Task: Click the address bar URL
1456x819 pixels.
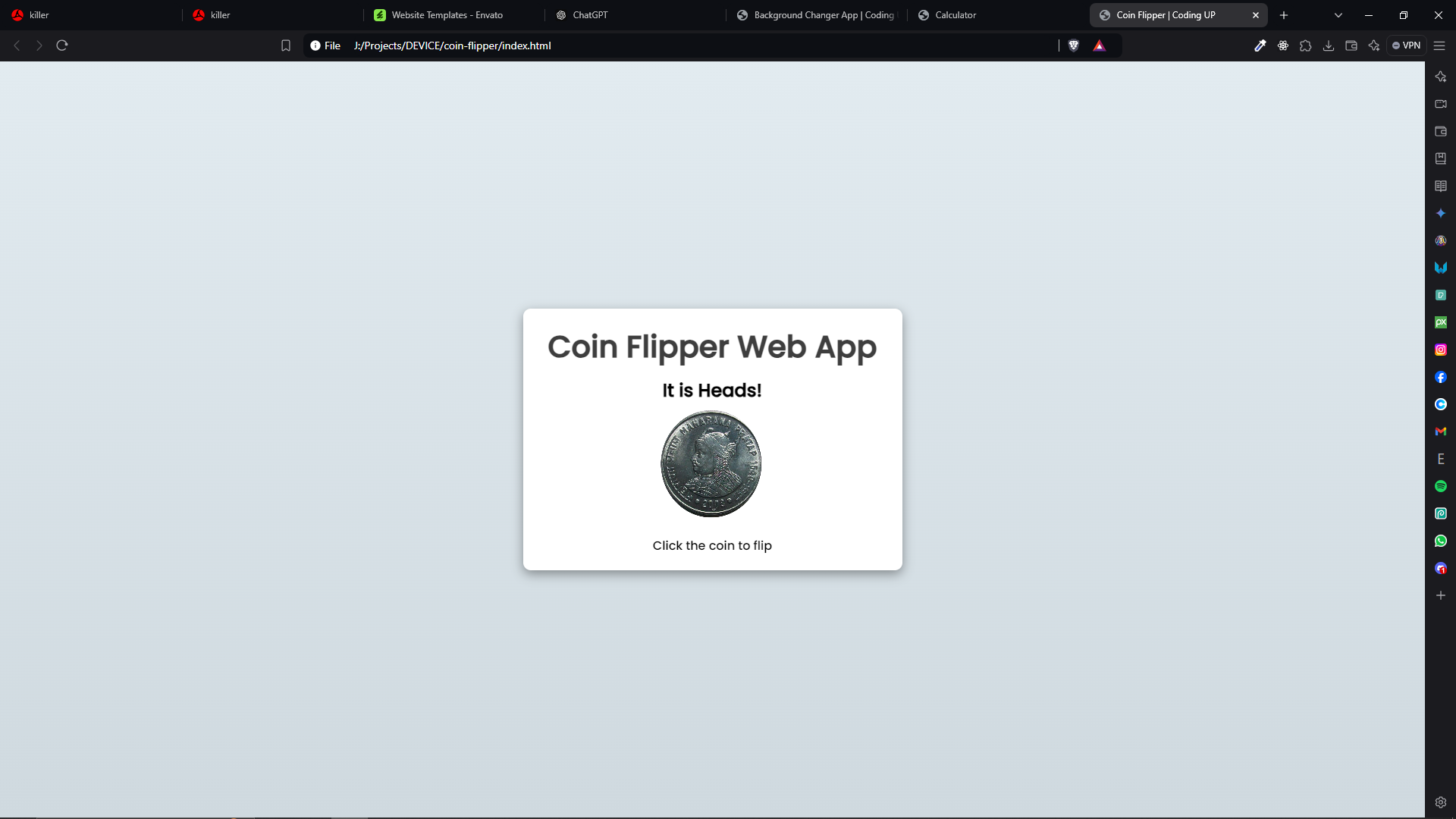Action: pyautogui.click(x=452, y=45)
